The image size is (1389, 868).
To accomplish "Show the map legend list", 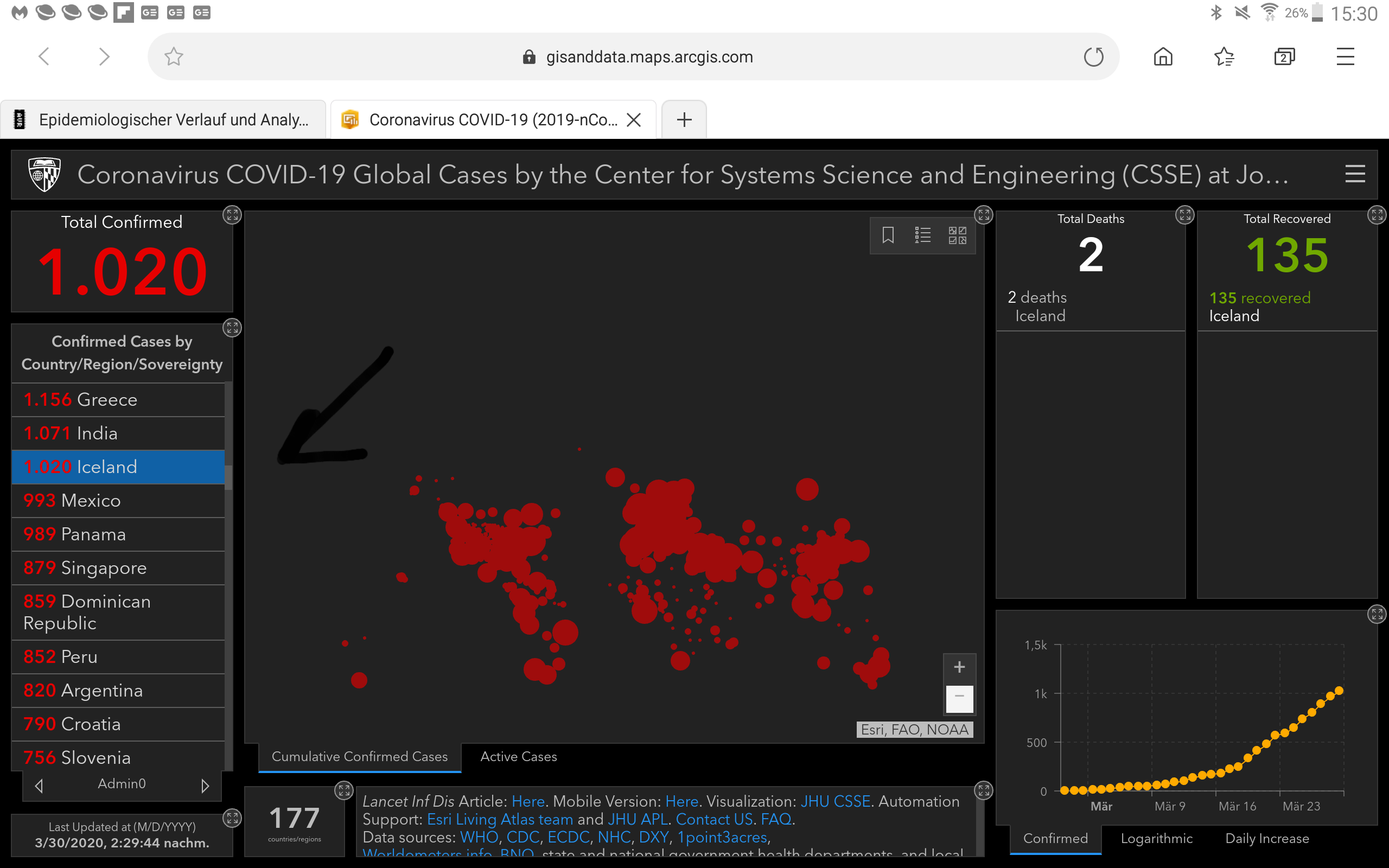I will [x=922, y=235].
